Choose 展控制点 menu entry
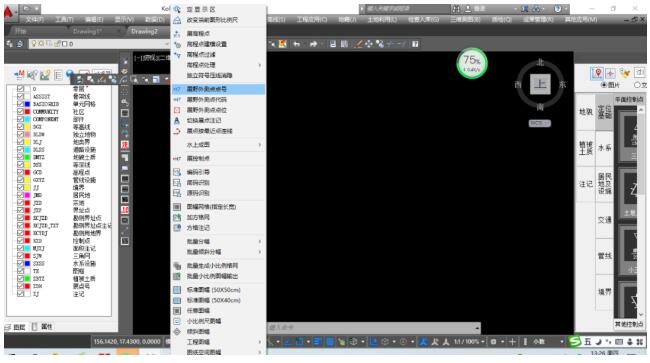The height and width of the screenshot is (363, 650). [x=218, y=158]
